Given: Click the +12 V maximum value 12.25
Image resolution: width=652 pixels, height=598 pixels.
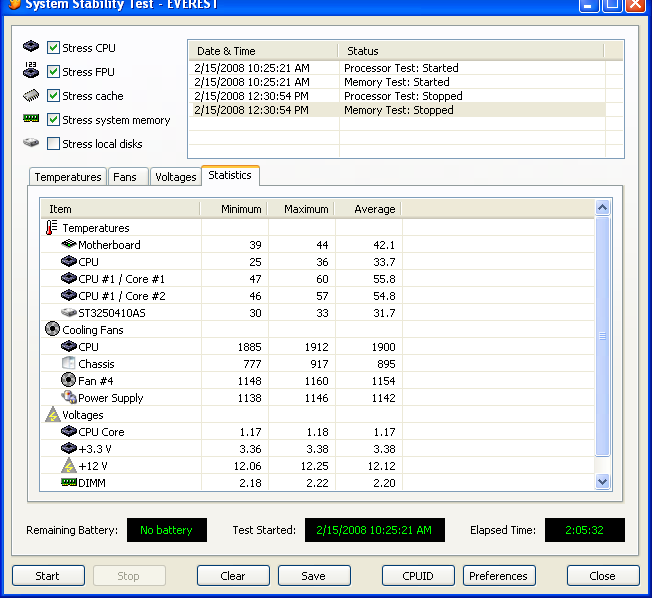Looking at the screenshot, I should tap(314, 466).
